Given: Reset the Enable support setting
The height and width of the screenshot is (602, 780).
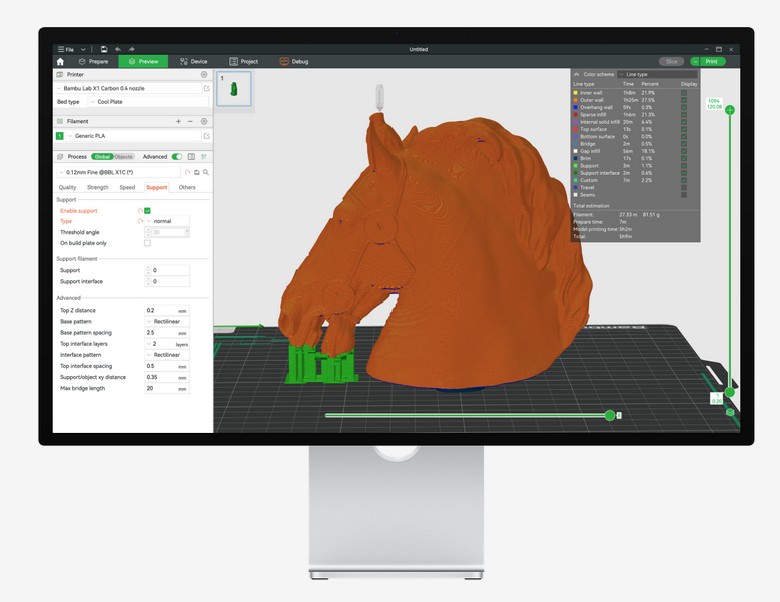Looking at the screenshot, I should (x=139, y=211).
